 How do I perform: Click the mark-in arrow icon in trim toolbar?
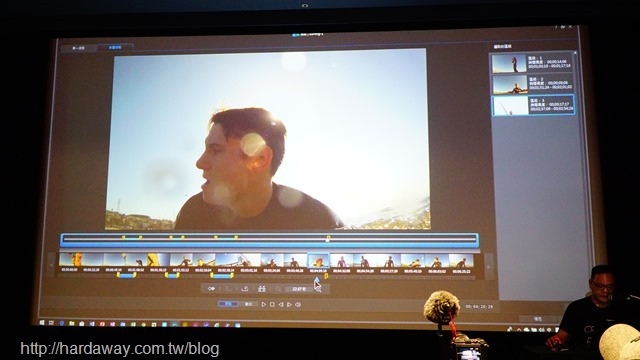tap(211, 289)
